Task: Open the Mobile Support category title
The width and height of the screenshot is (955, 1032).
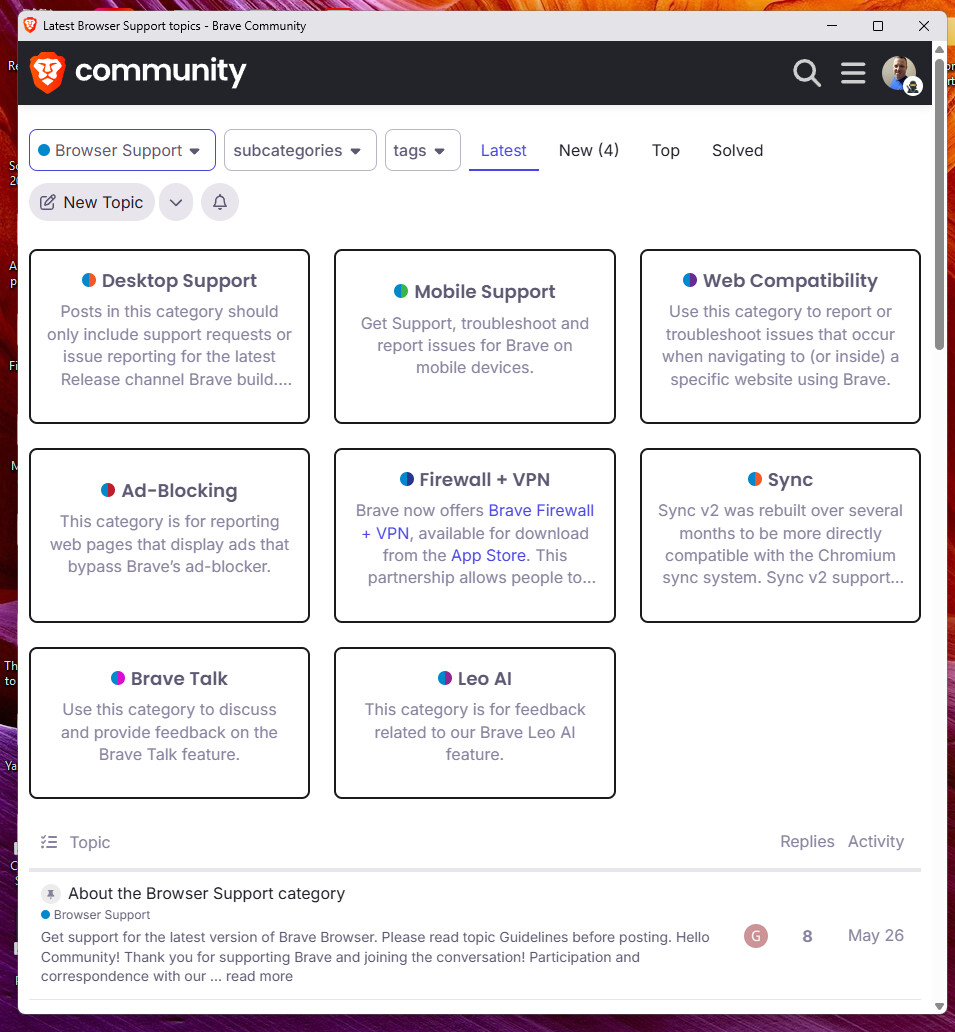Action: click(484, 292)
